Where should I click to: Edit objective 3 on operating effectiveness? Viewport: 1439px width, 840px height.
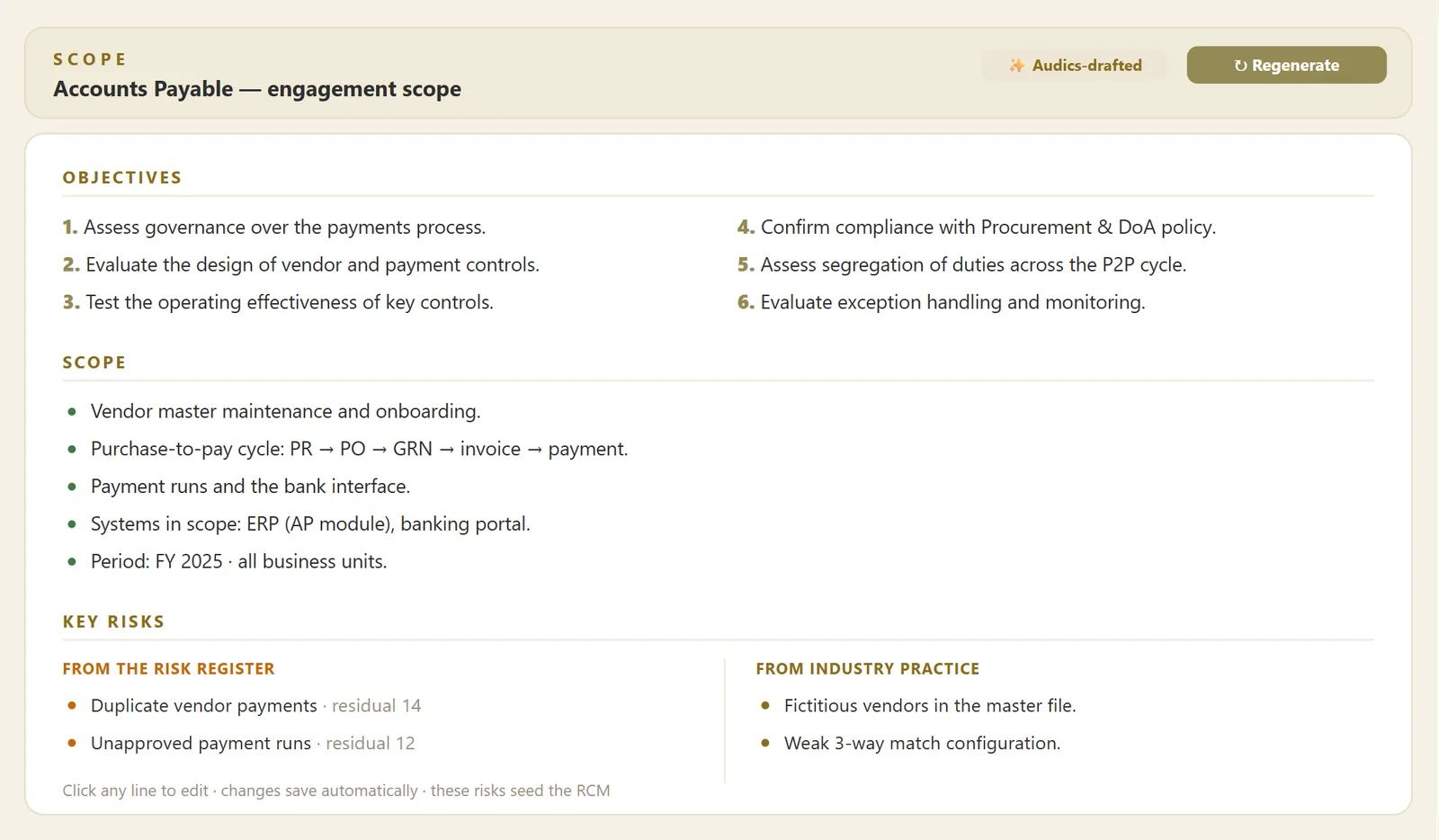coord(278,303)
